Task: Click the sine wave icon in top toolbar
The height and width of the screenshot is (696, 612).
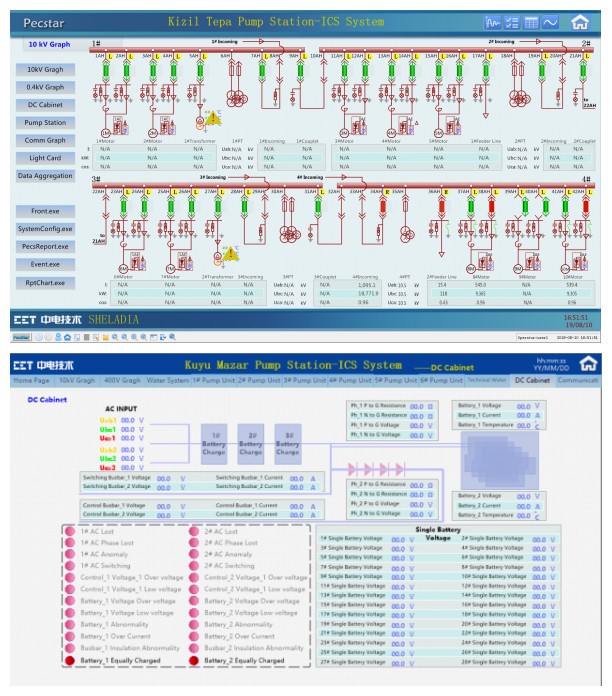Action: point(550,21)
